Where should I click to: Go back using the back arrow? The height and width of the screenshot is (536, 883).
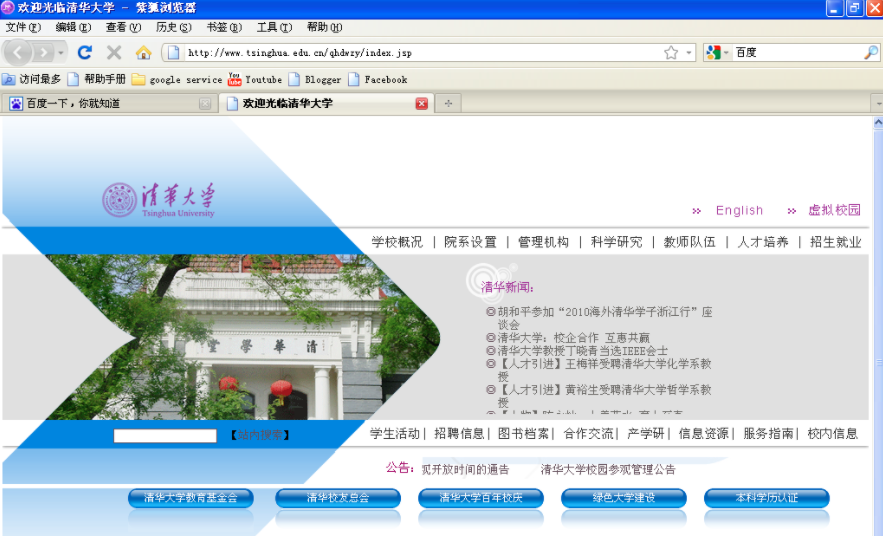(17, 53)
